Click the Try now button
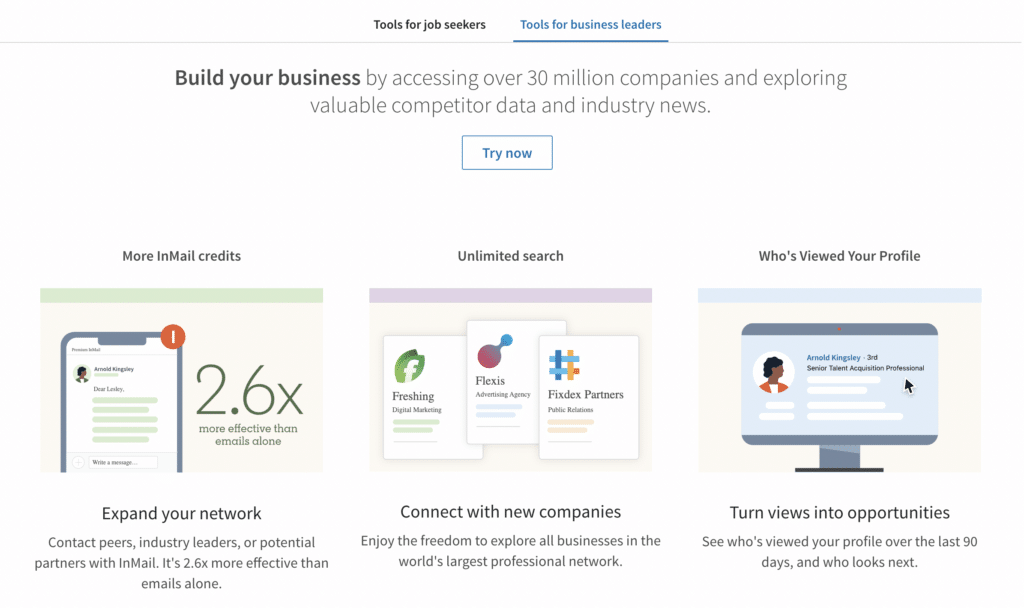Viewport: 1024px width, 608px height. [507, 153]
